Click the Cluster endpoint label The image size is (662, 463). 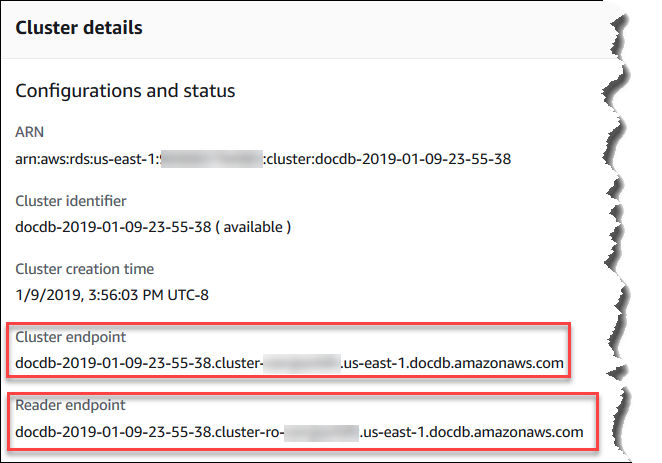(70, 337)
